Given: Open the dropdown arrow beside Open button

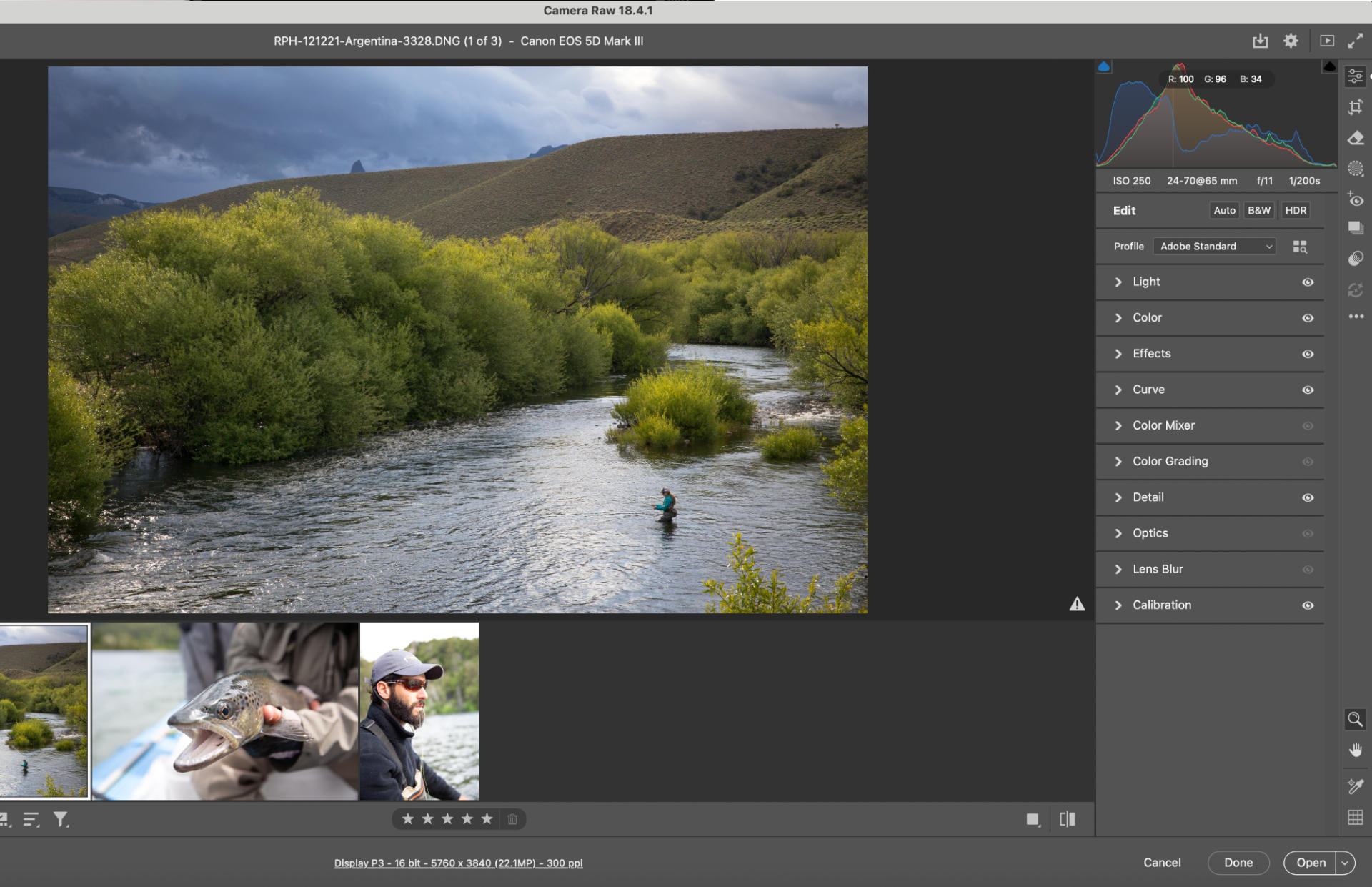Looking at the screenshot, I should pyautogui.click(x=1345, y=863).
